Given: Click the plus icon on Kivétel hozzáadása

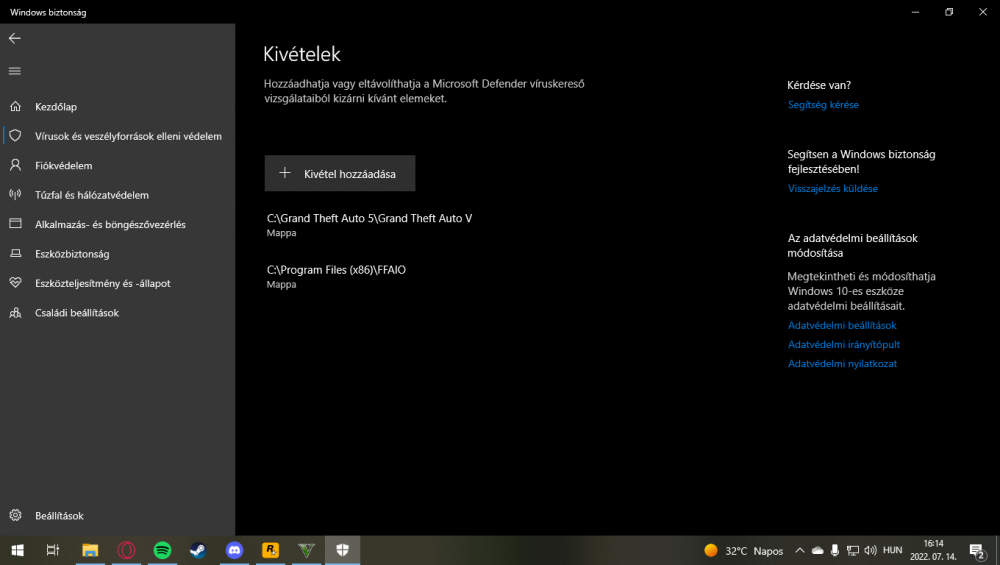Looking at the screenshot, I should pos(284,173).
